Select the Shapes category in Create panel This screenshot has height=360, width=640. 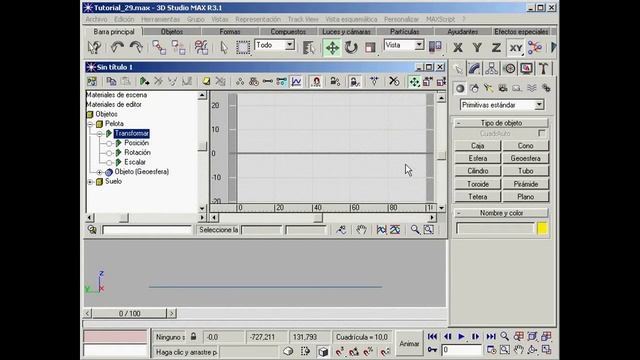[x=474, y=88]
